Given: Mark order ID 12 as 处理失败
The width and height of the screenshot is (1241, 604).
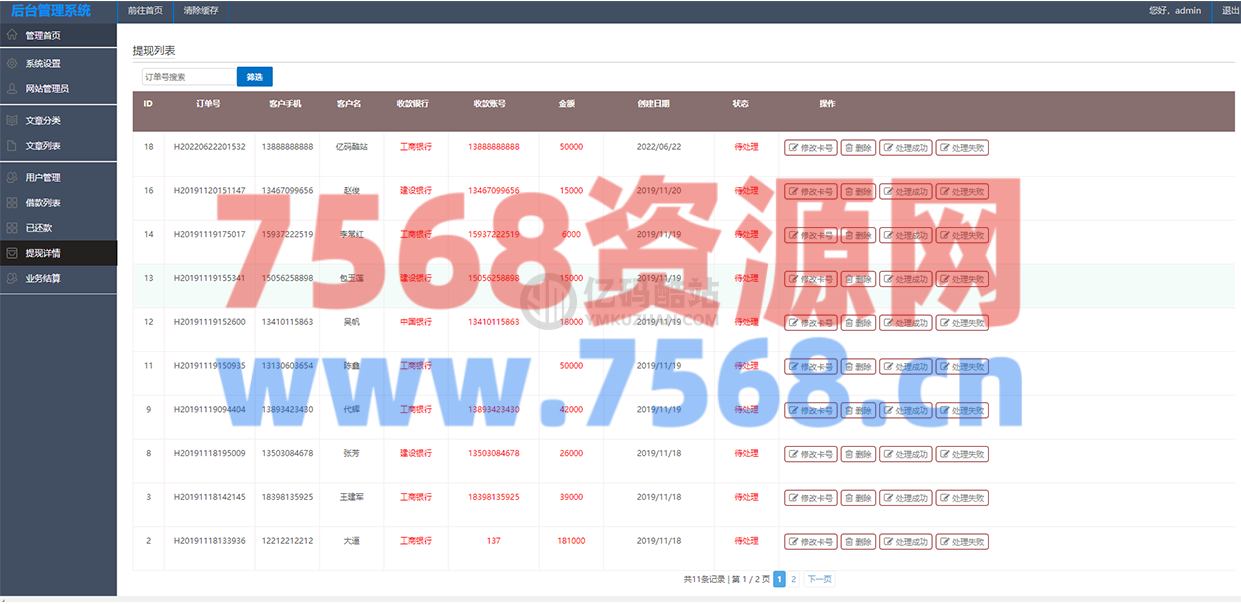Looking at the screenshot, I should 962,322.
